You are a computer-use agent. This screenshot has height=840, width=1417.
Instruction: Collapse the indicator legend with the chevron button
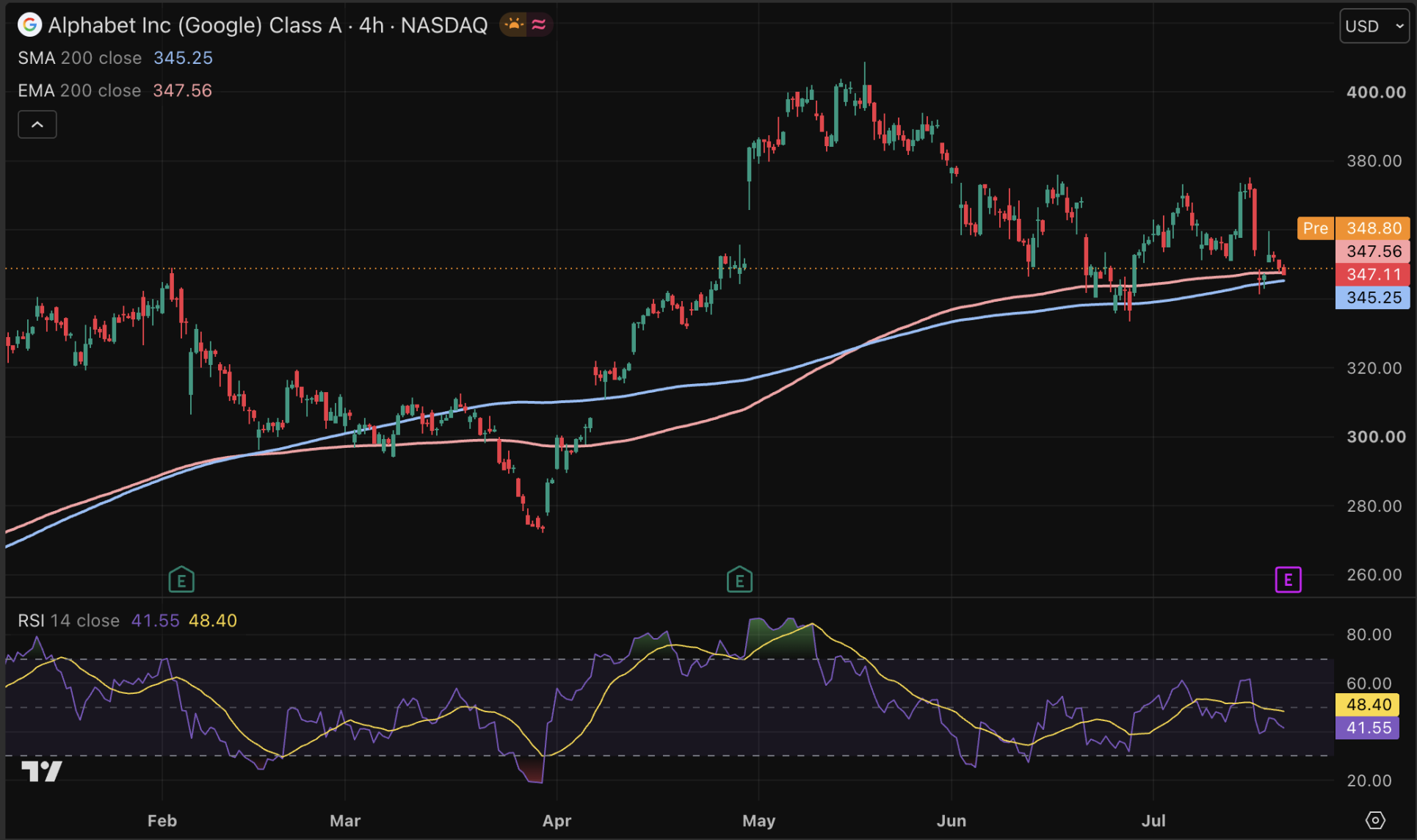[37, 125]
